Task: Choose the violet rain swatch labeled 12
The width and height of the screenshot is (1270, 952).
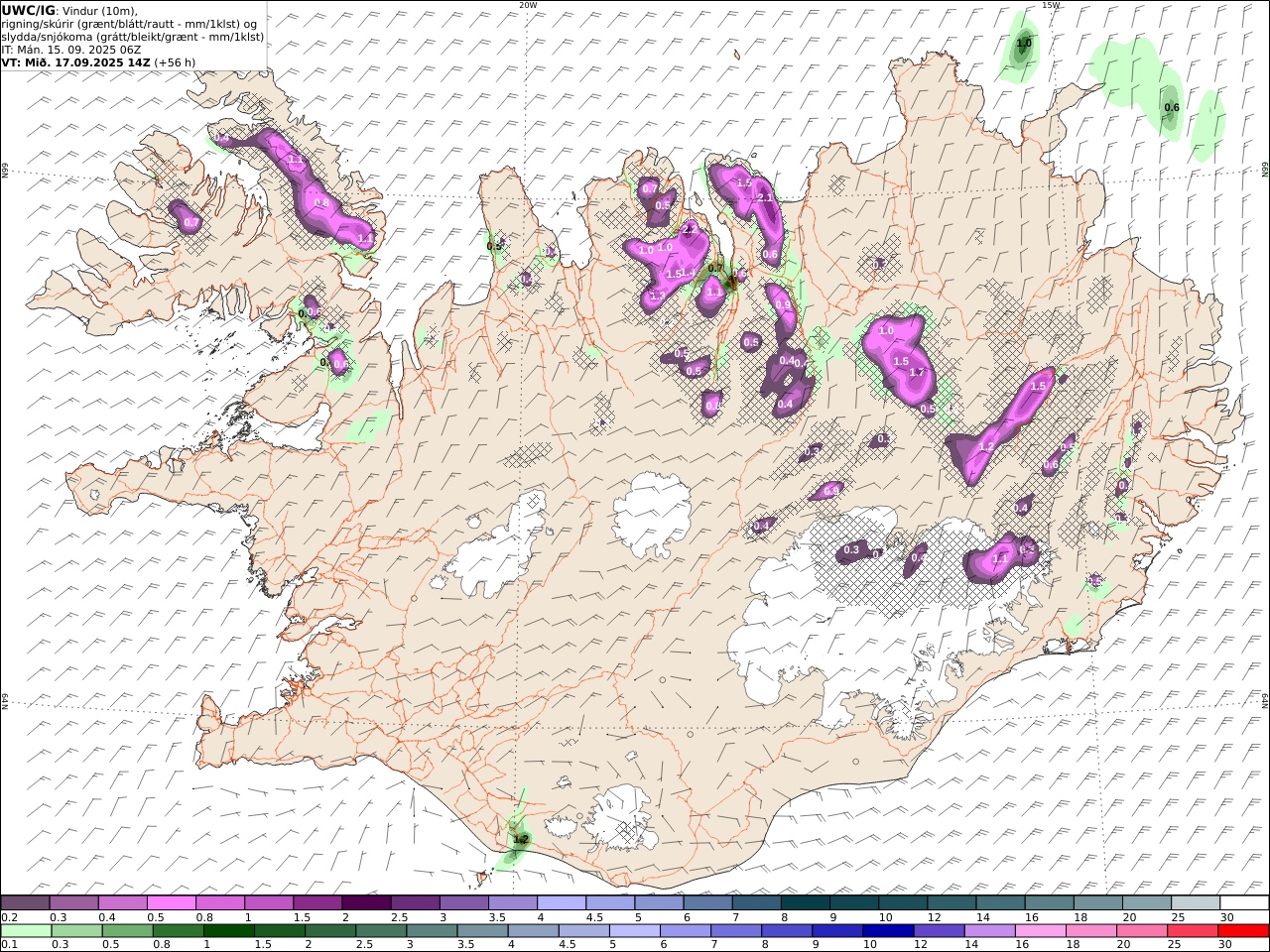Action: point(939,930)
